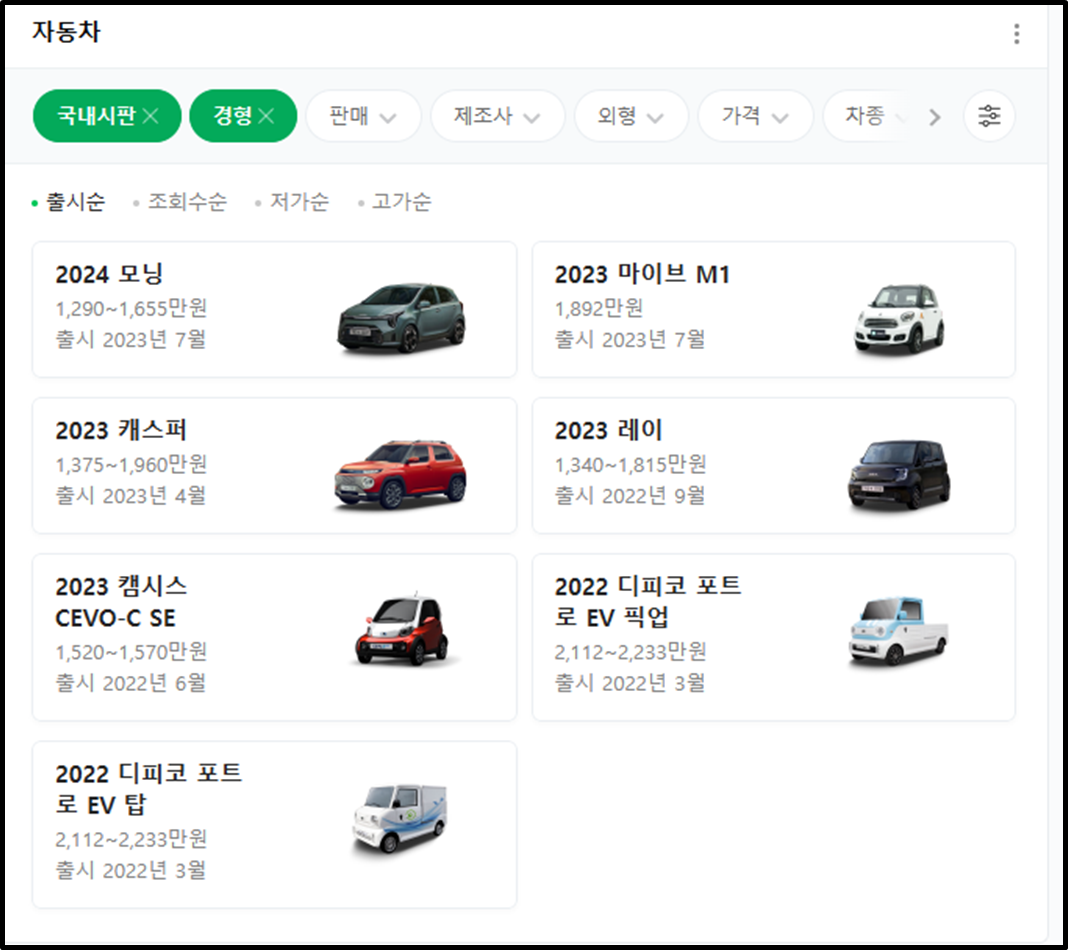1068x950 pixels.
Task: Click the red 캐스퍼 car image
Action: [400, 474]
